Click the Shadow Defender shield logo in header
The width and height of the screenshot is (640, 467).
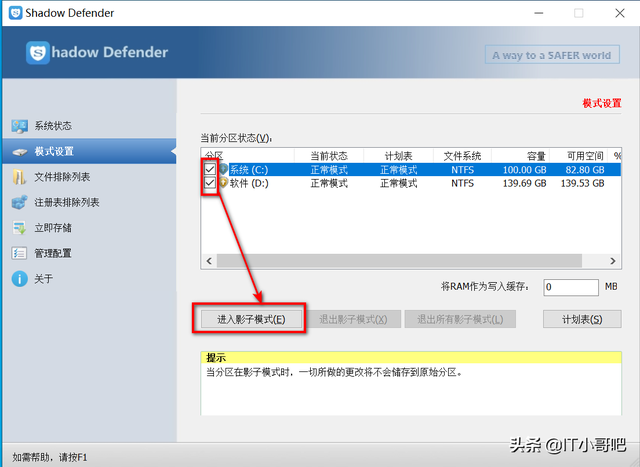tap(39, 53)
